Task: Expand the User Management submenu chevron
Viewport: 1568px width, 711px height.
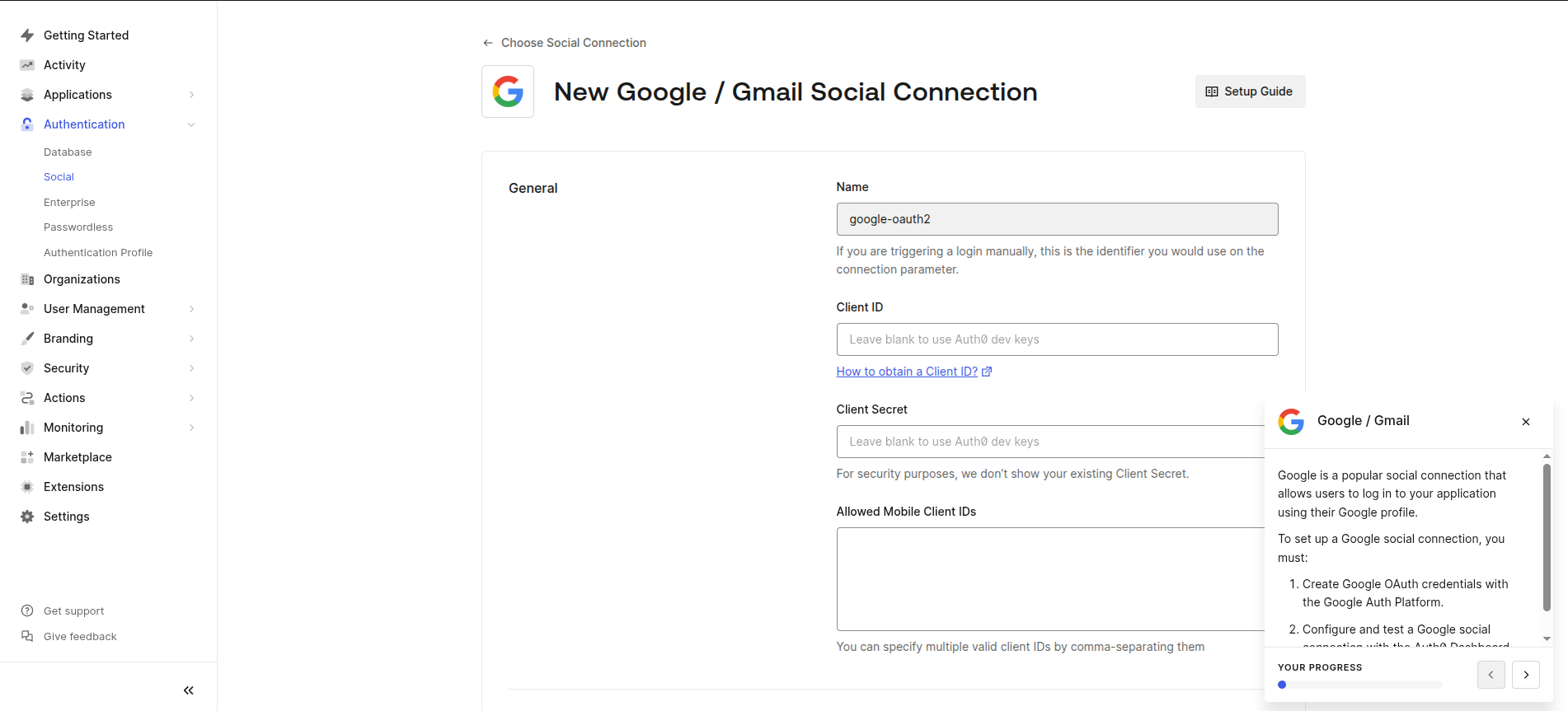Action: pos(191,309)
